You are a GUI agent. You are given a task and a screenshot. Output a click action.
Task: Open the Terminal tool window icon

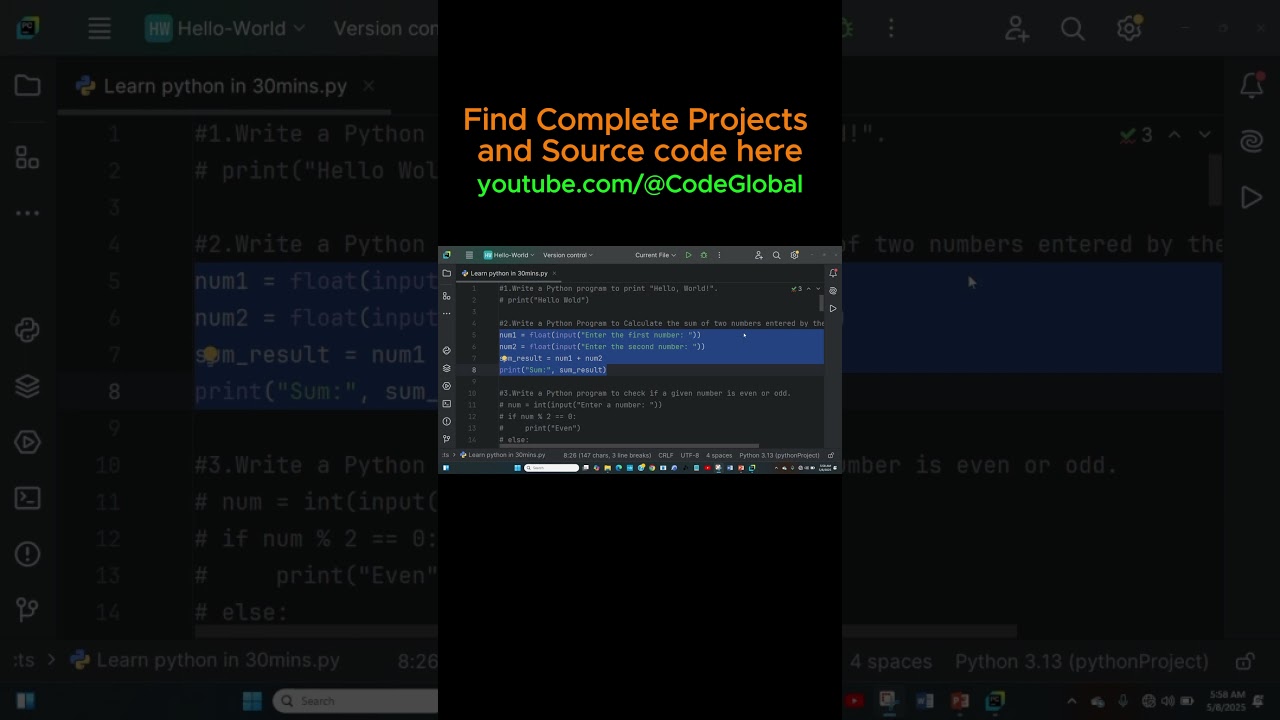coord(447,403)
